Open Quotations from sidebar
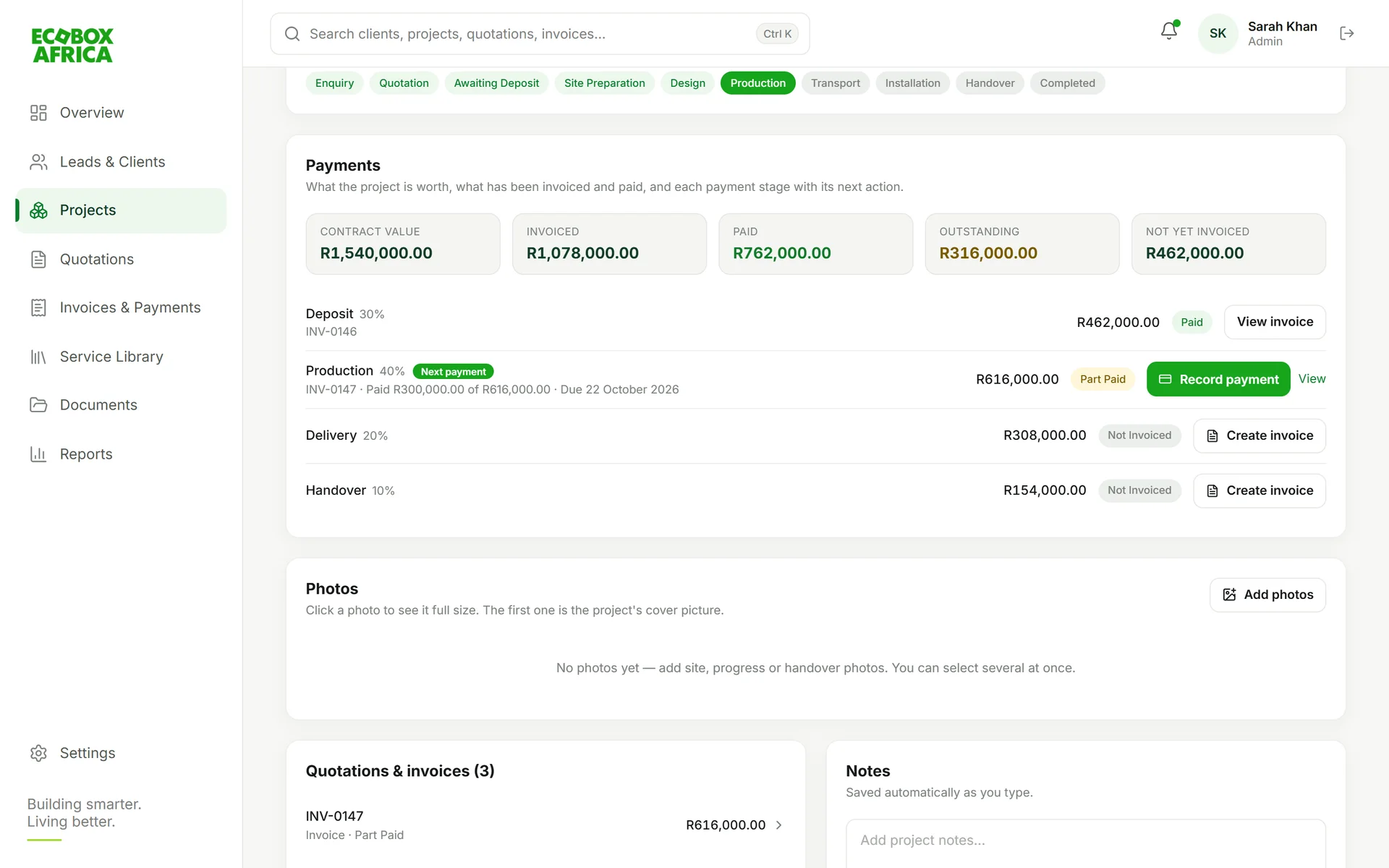The image size is (1389, 868). [x=121, y=260]
